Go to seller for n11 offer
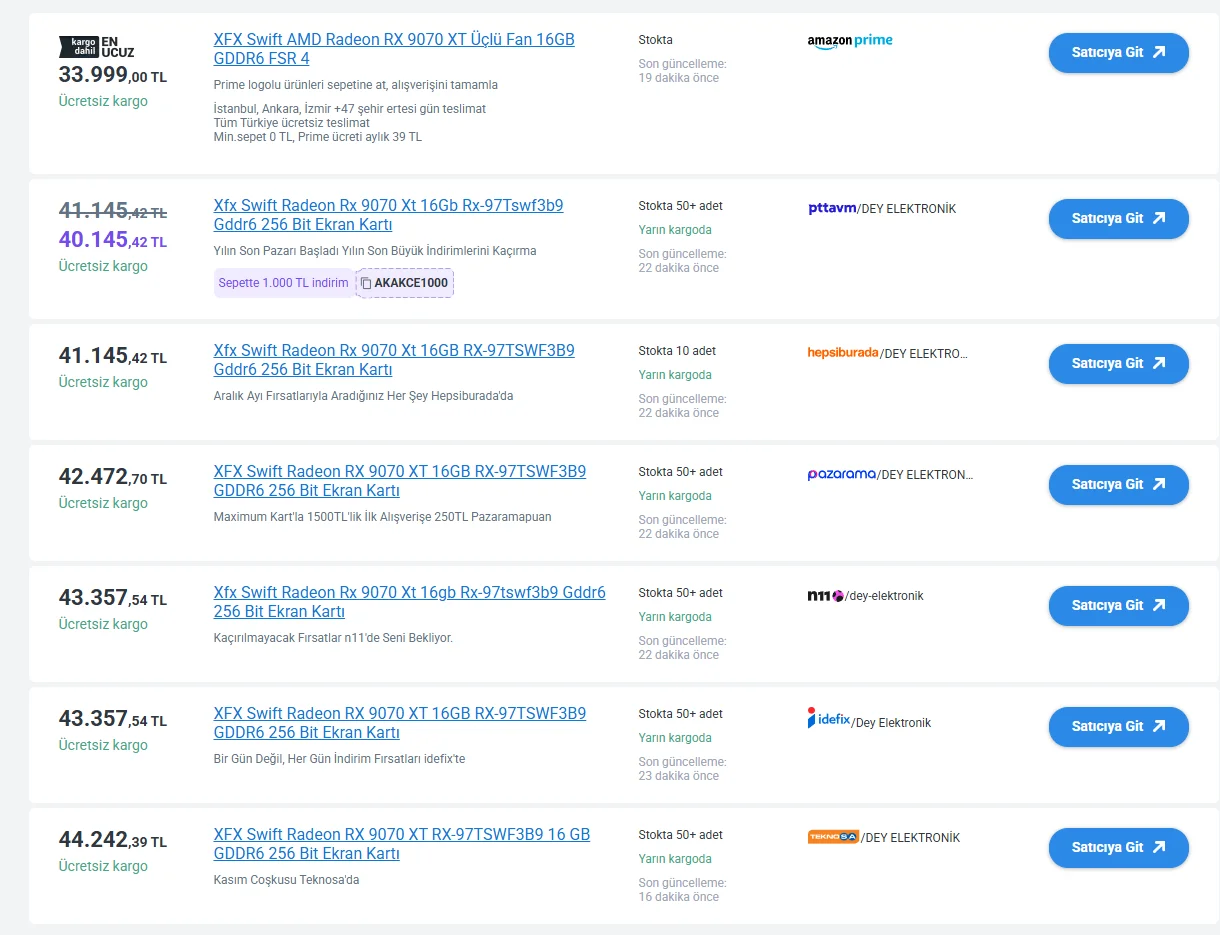1220x935 pixels. [1118, 605]
